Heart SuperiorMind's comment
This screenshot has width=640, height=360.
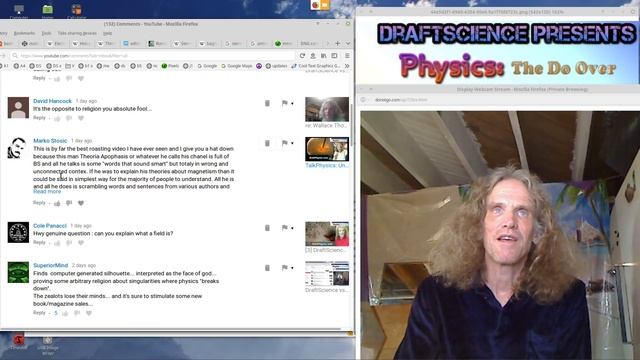click(x=89, y=313)
